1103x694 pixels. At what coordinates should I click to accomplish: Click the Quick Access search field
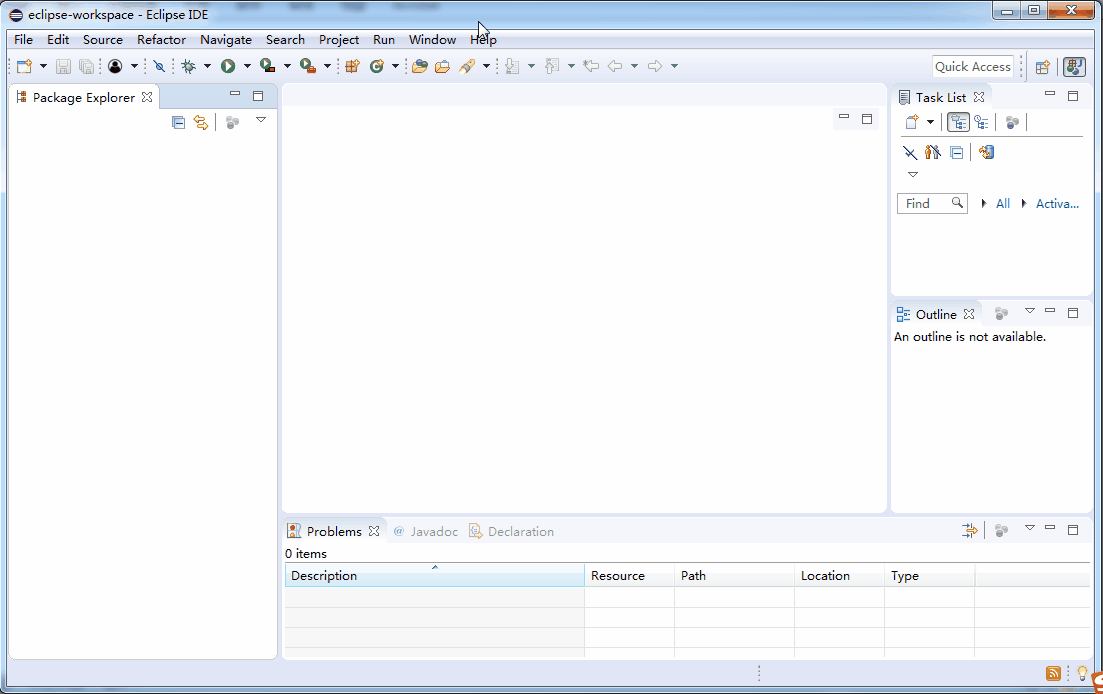click(x=972, y=66)
